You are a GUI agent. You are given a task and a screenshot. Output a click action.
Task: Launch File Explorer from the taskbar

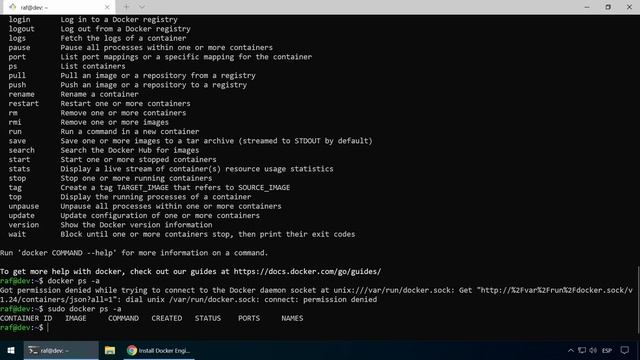tap(109, 350)
